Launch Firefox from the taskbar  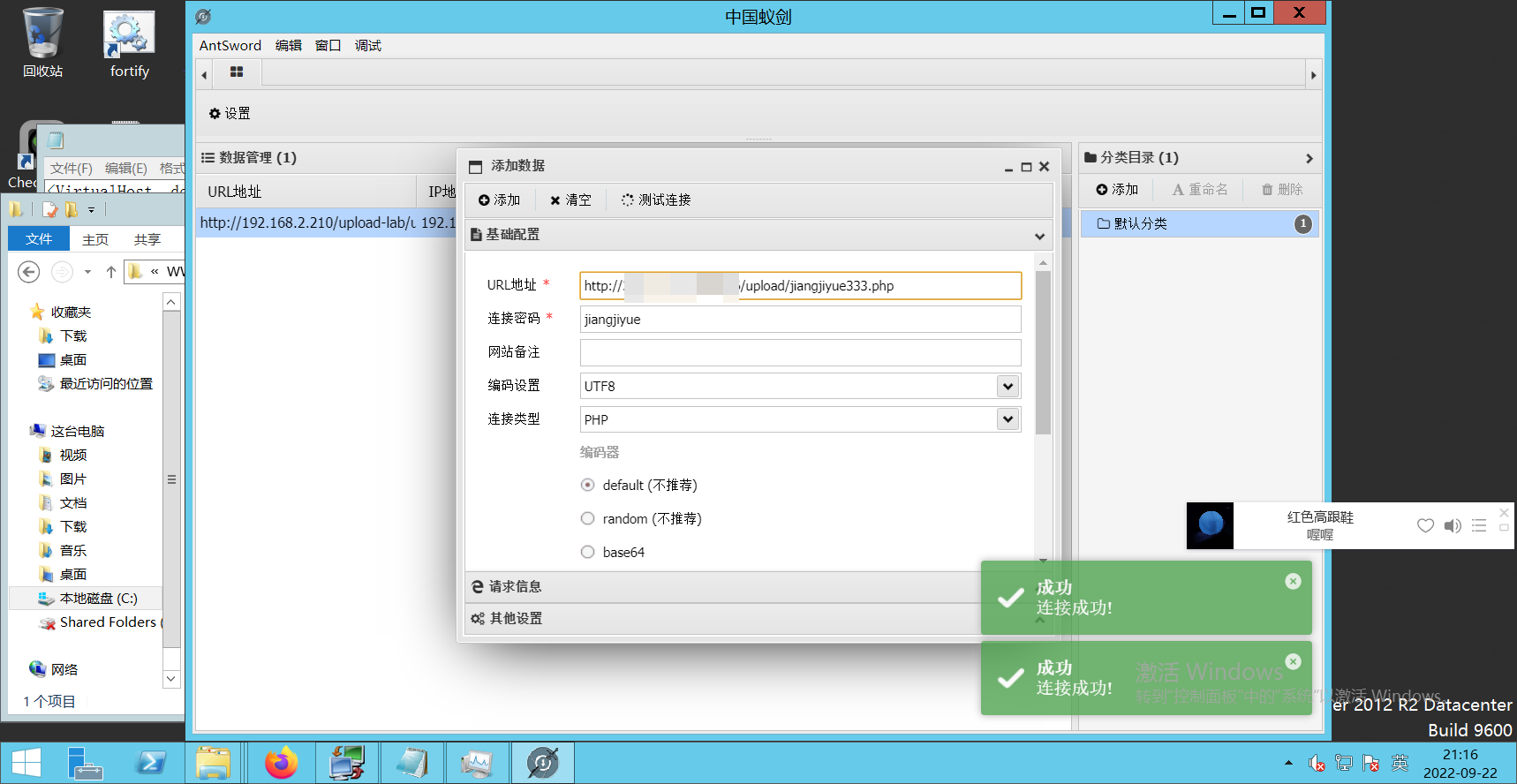tap(282, 763)
